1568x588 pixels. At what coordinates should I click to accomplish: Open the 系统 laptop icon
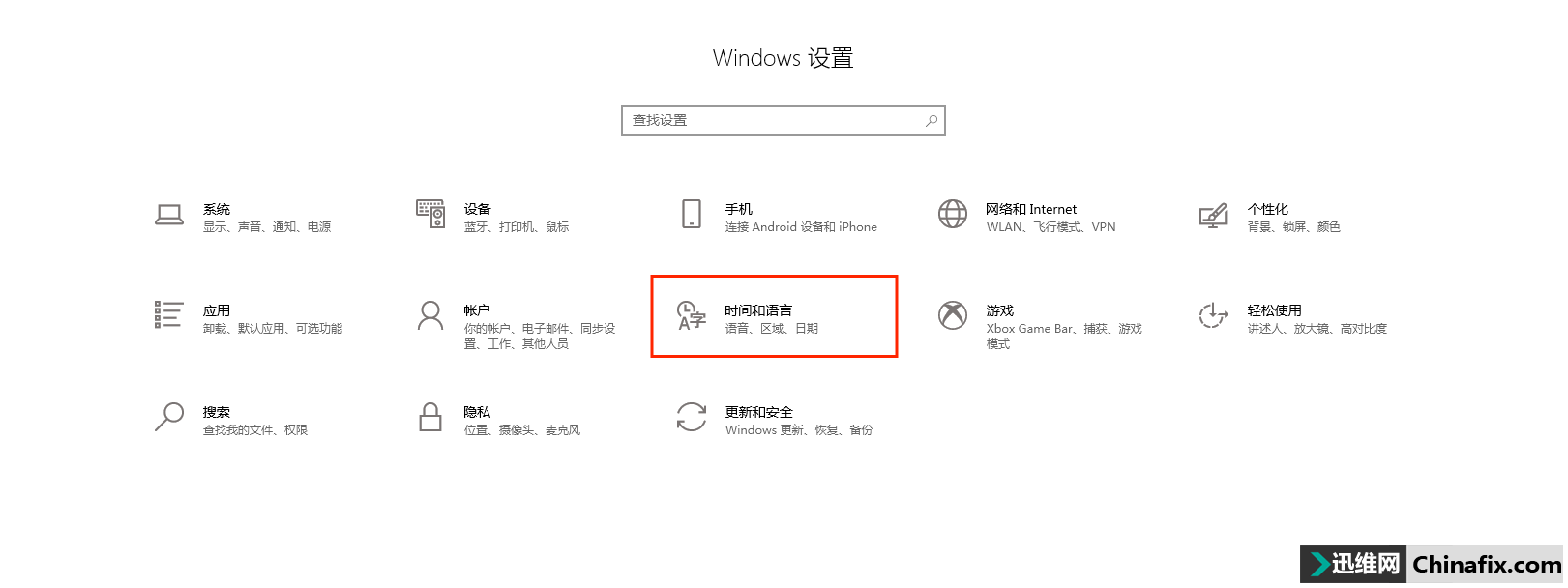click(169, 215)
